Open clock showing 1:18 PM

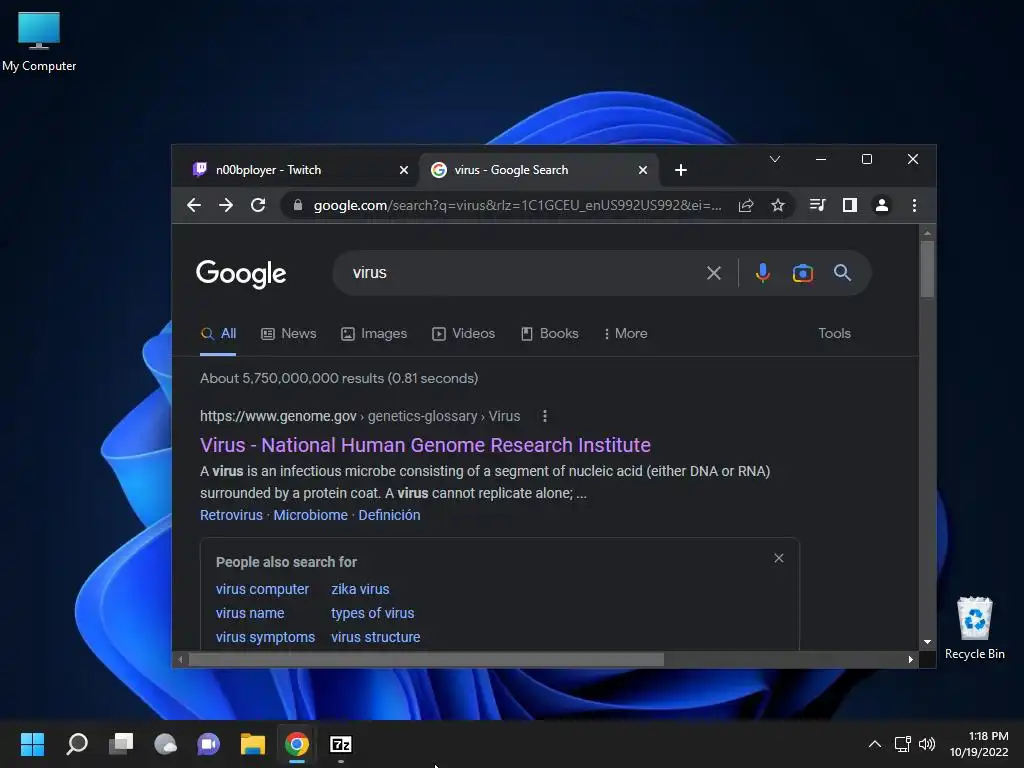(x=979, y=744)
